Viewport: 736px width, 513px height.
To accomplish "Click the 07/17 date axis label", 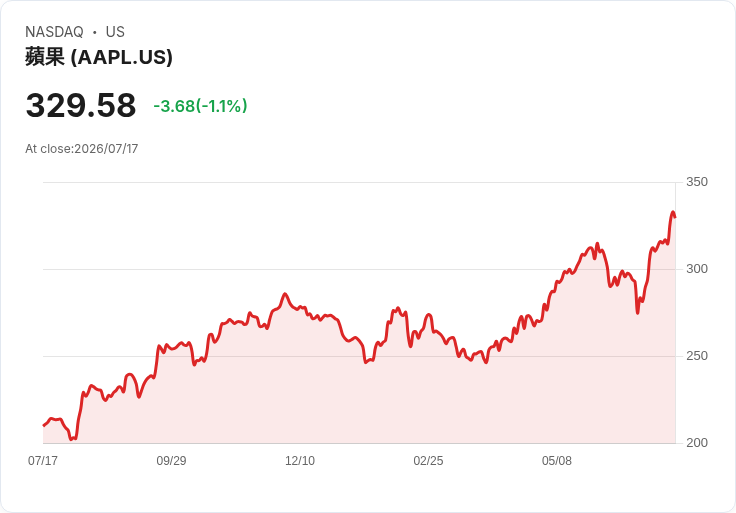I will (x=43, y=460).
